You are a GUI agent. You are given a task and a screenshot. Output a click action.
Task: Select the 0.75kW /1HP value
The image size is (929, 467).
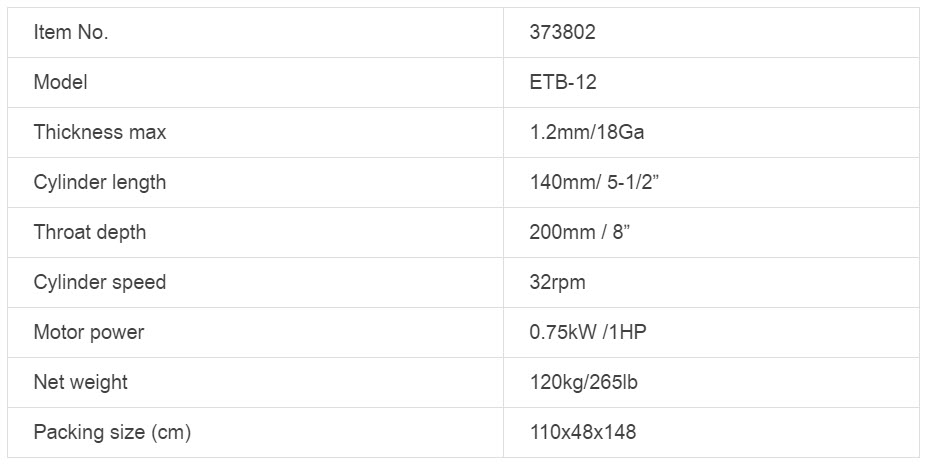(x=588, y=332)
